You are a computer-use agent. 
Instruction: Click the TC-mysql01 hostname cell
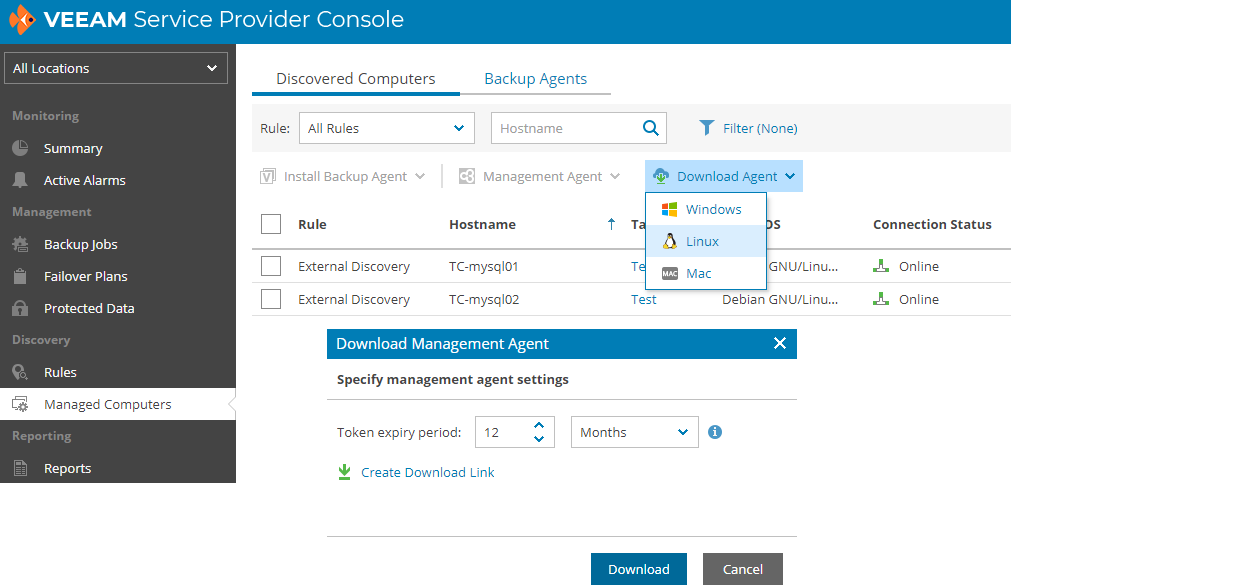[484, 266]
